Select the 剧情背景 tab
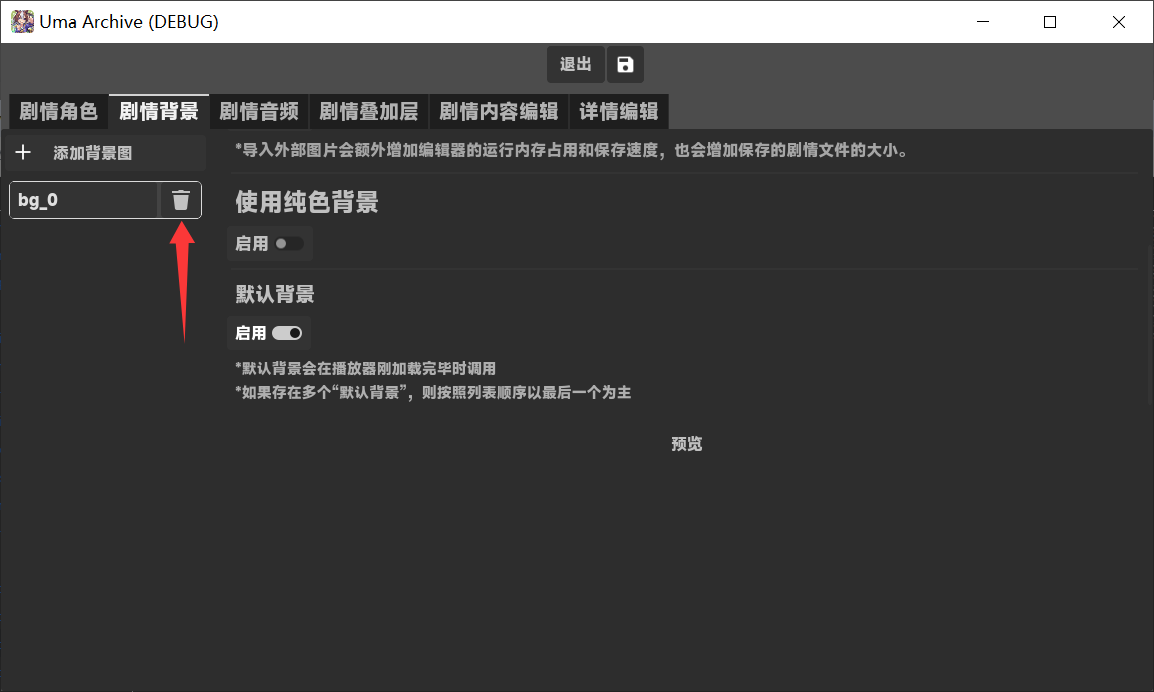This screenshot has height=692, width=1154. (x=159, y=111)
